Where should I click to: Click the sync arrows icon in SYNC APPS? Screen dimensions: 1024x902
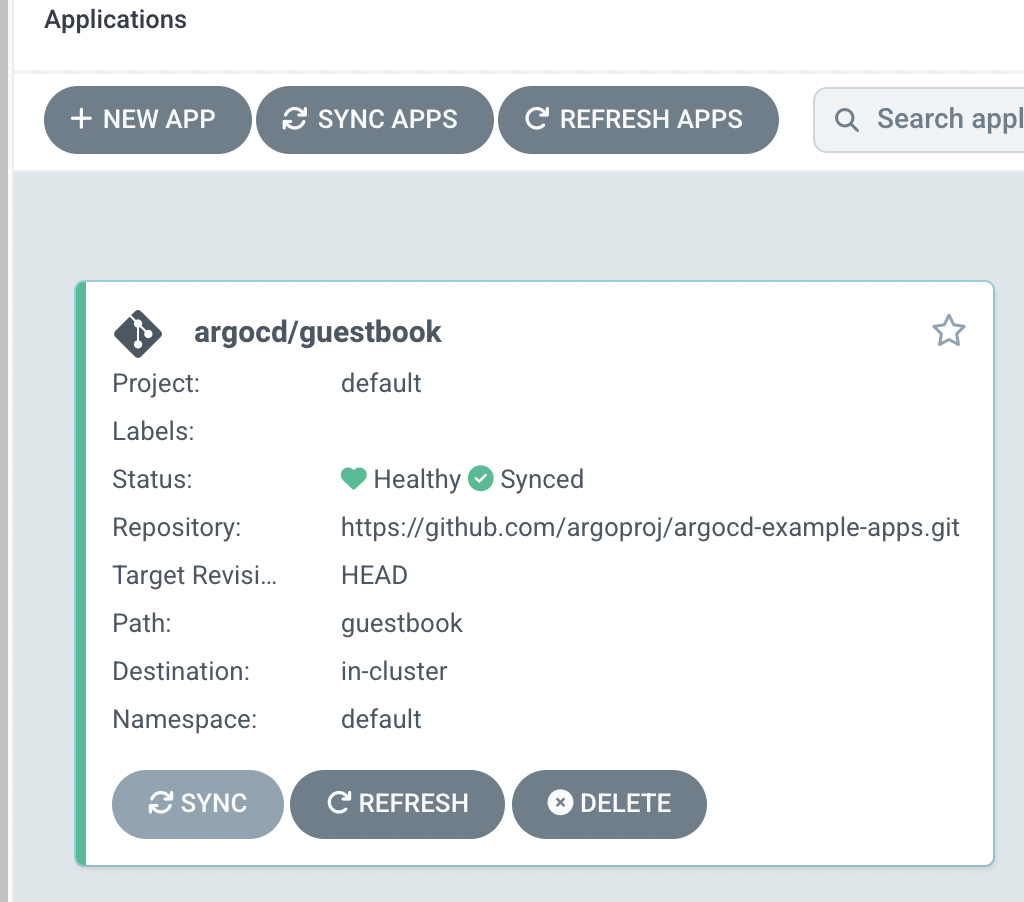tap(295, 119)
